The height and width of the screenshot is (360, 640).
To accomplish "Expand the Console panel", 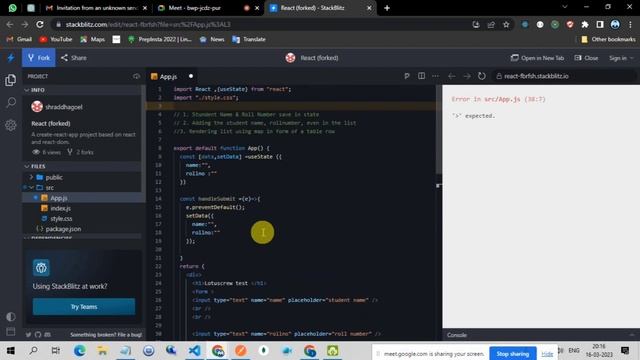I will pyautogui.click(x=541, y=335).
